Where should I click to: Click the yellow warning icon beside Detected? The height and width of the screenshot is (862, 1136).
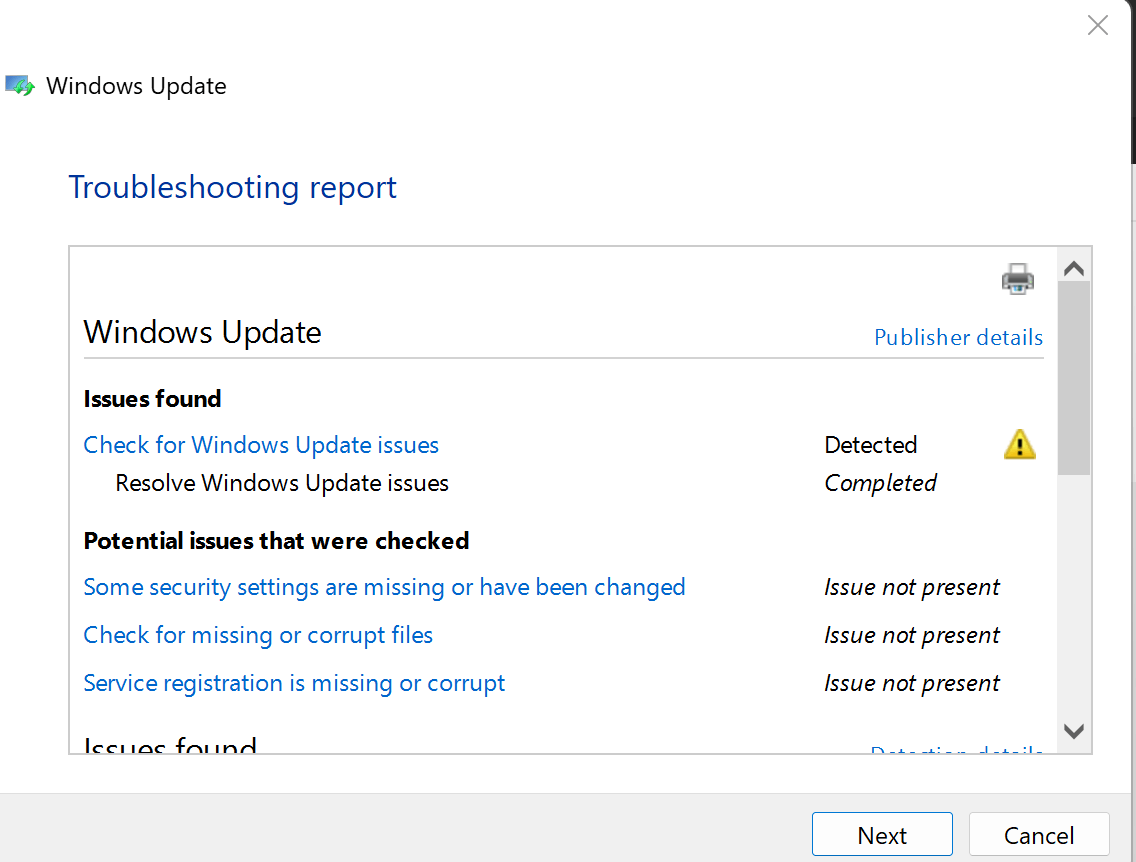[1019, 444]
